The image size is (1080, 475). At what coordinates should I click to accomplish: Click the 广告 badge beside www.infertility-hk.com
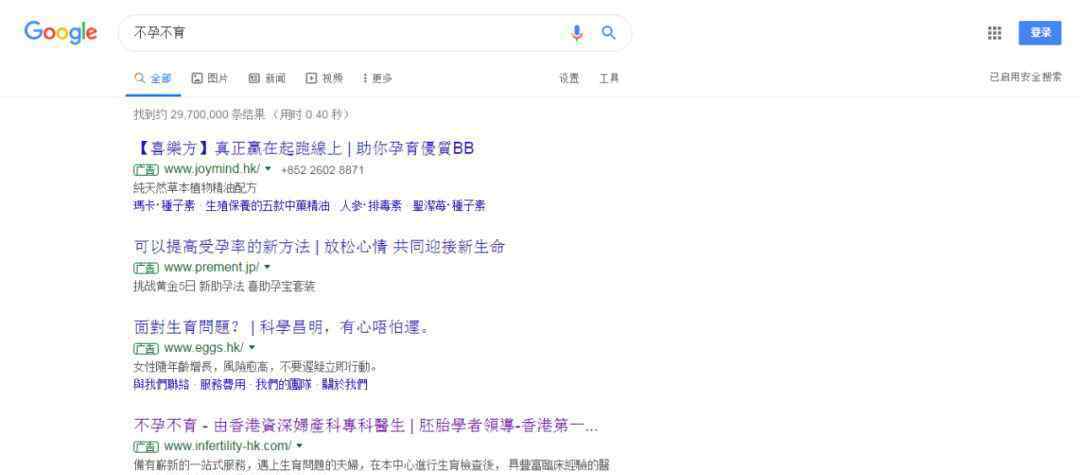pos(146,447)
